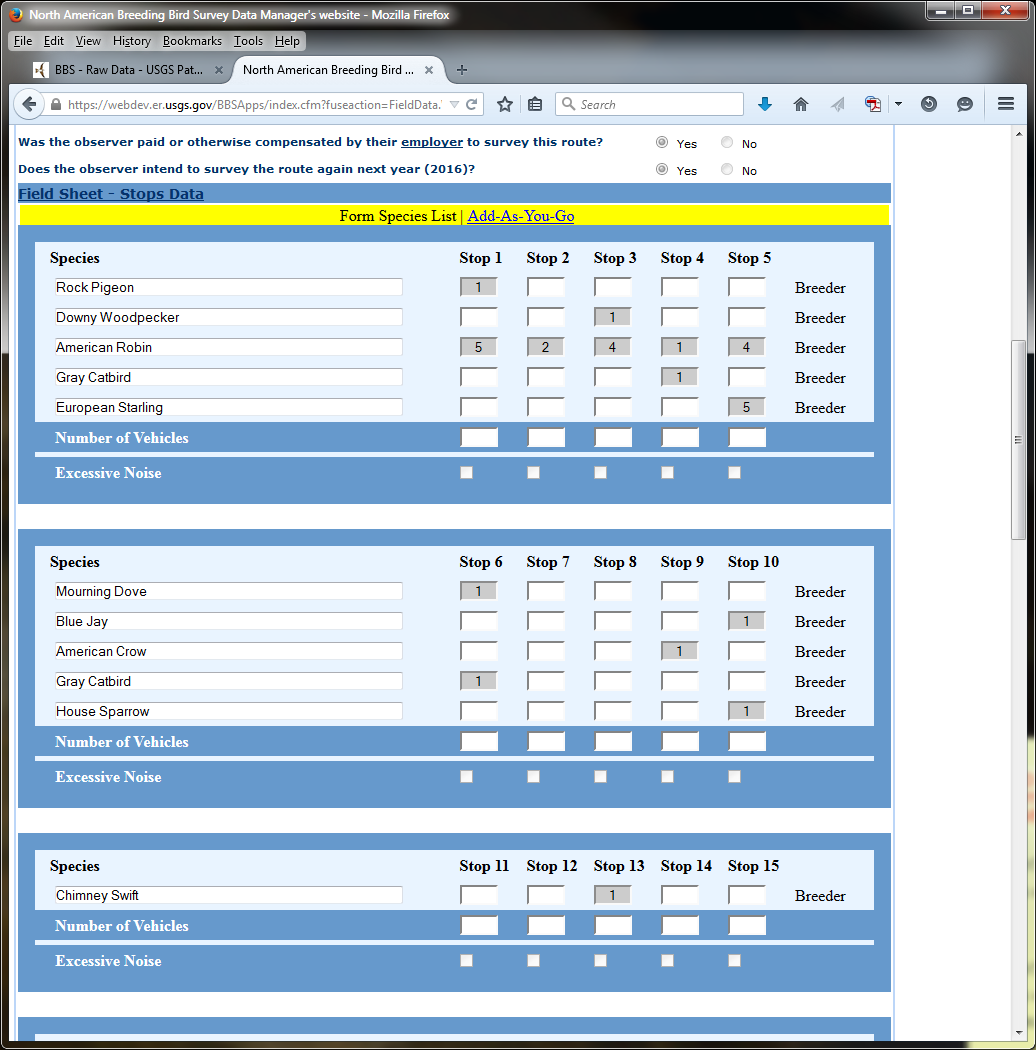Check Excessive Noise for Stop 1
This screenshot has width=1036, height=1050.
[x=467, y=473]
